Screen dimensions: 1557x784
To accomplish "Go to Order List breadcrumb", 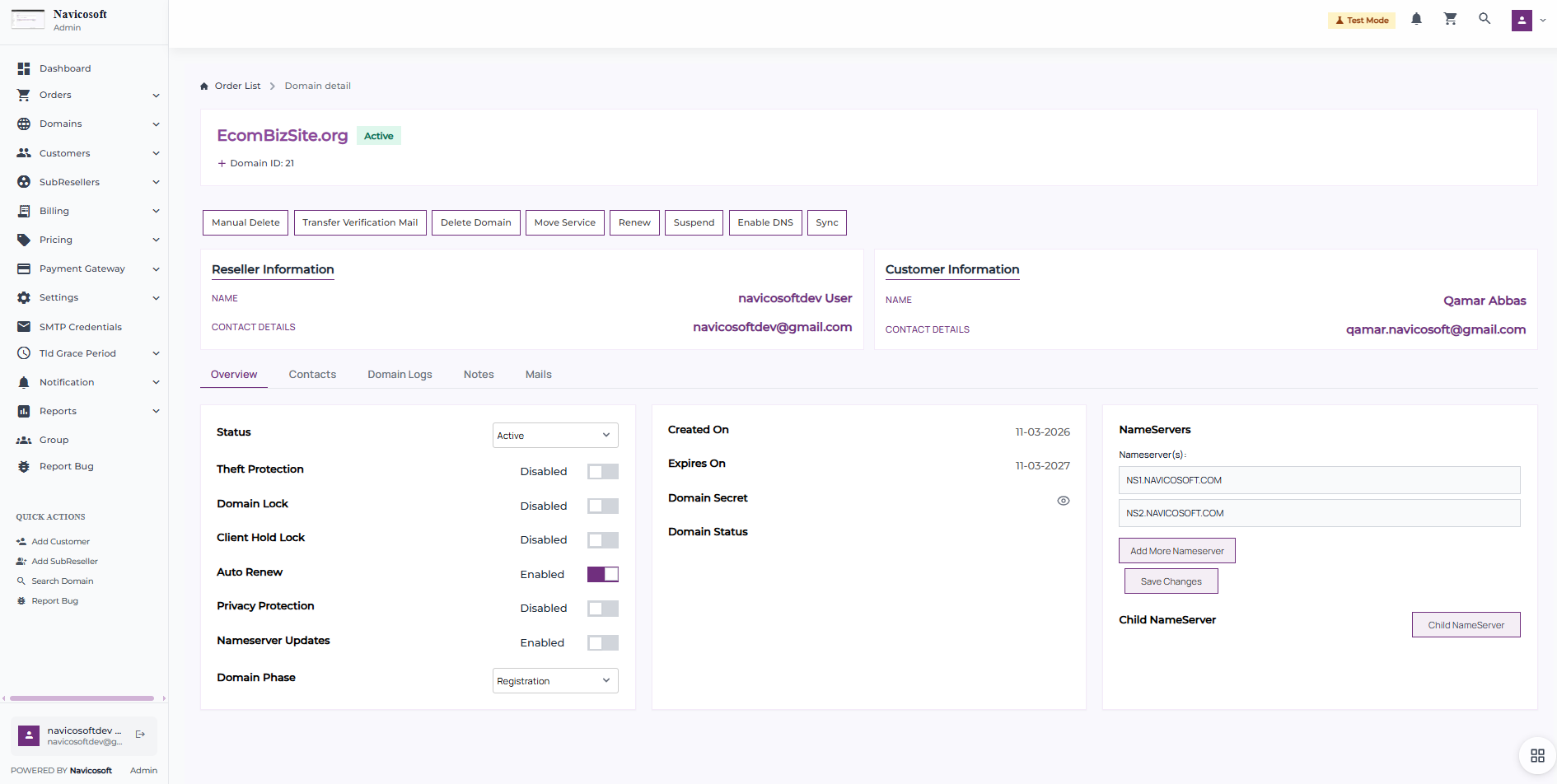I will click(237, 86).
